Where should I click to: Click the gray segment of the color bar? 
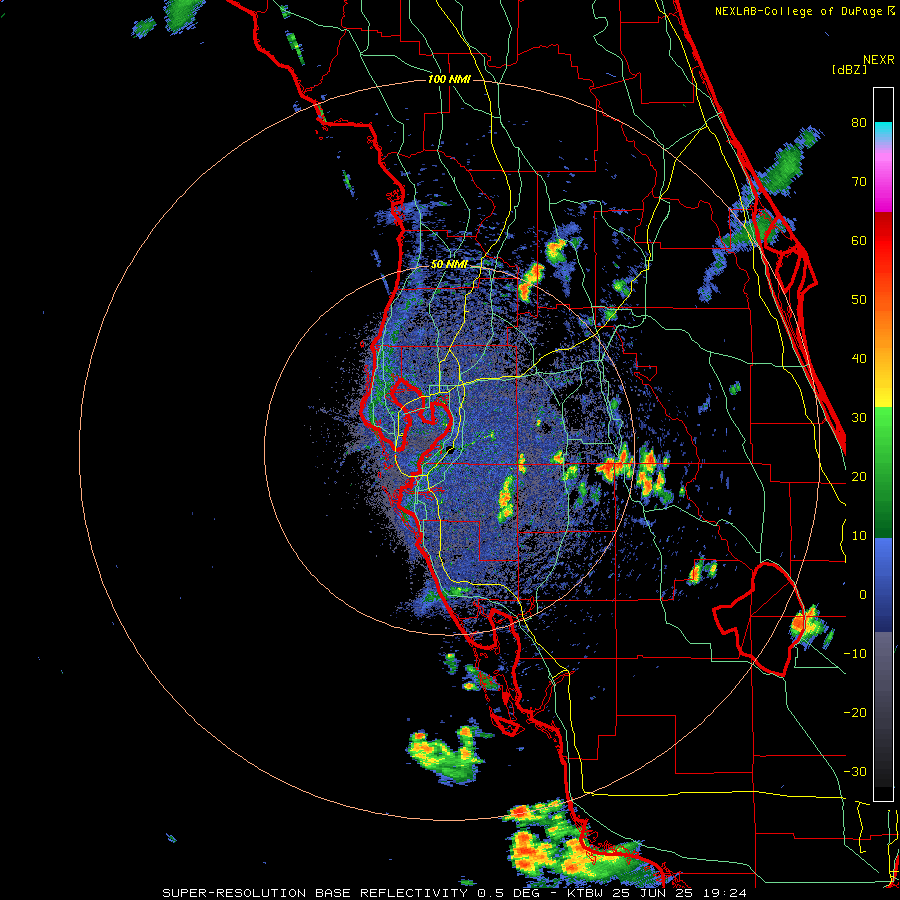883,677
